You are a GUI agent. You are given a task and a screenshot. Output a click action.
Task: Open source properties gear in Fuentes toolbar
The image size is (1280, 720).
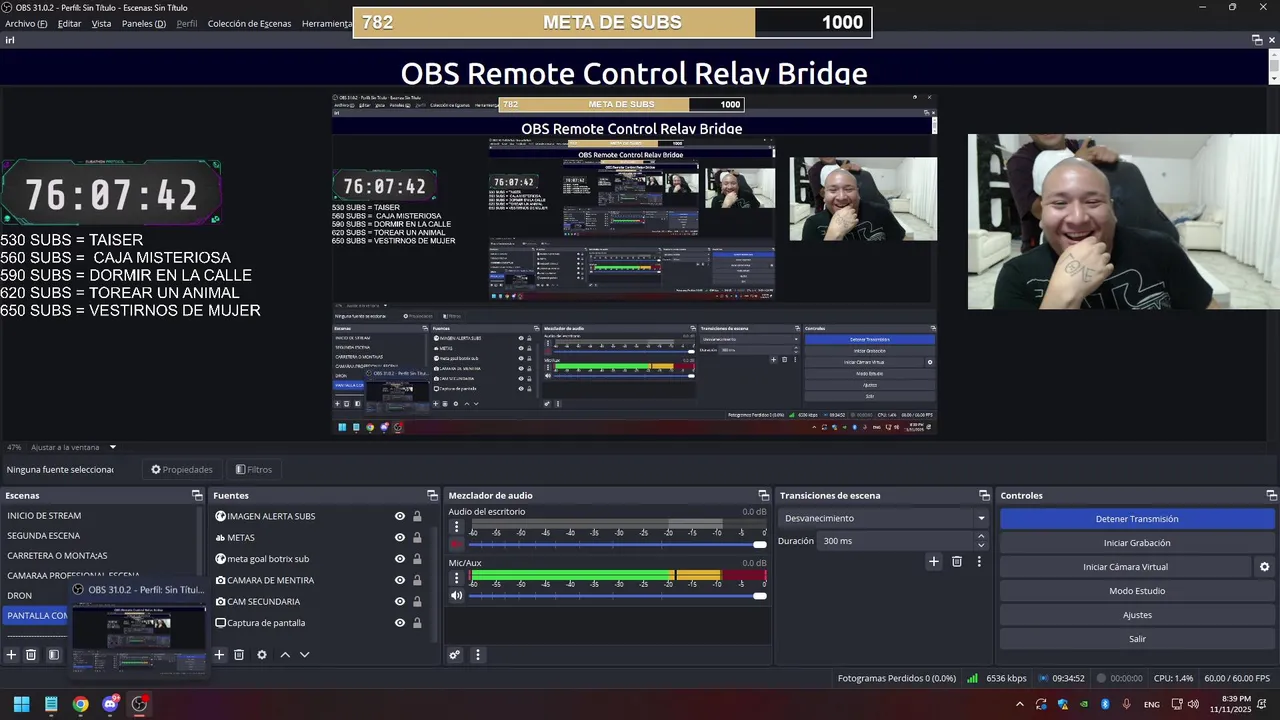262,655
